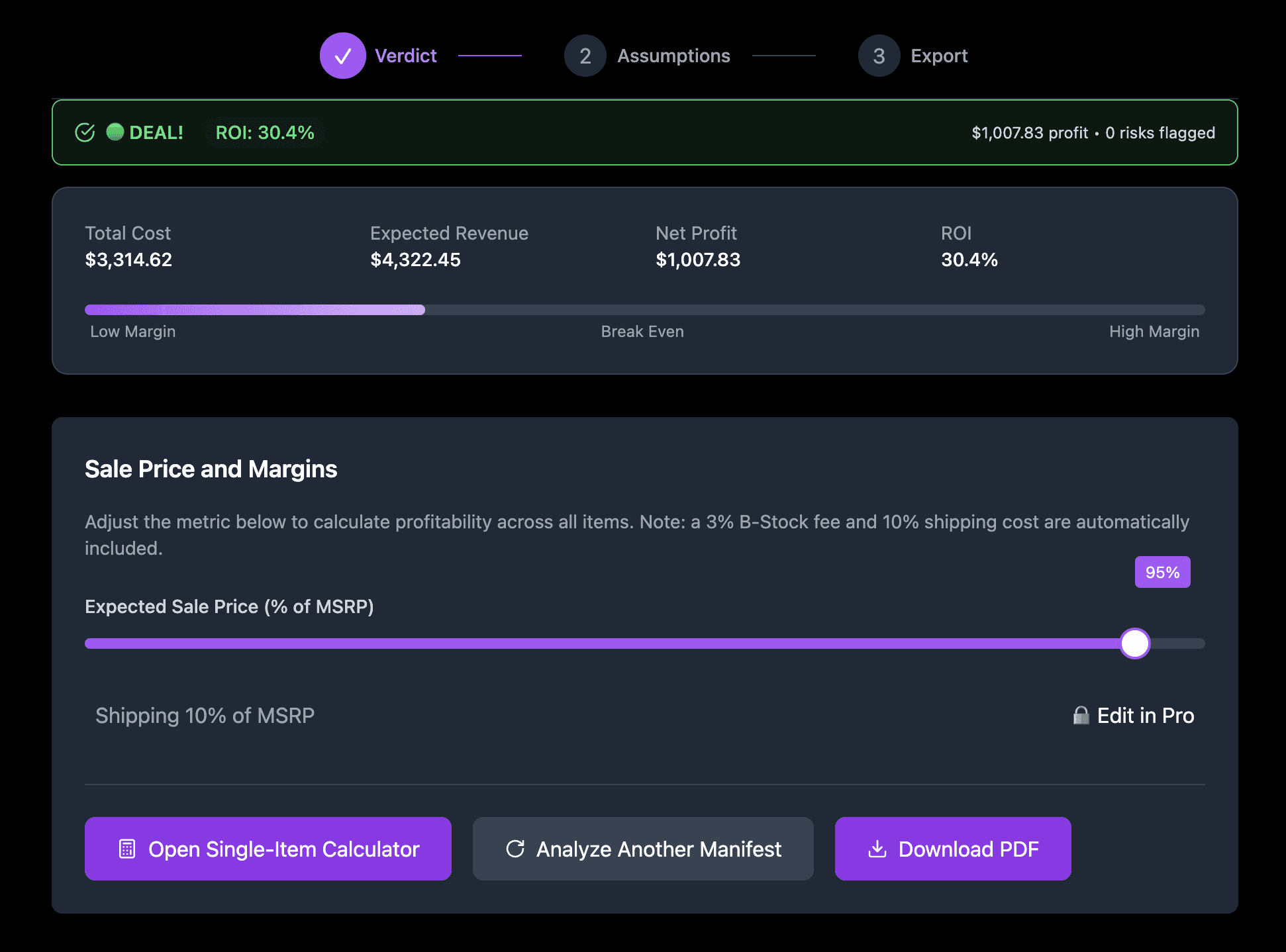
Task: Click the step 3 circle icon
Action: click(x=879, y=56)
